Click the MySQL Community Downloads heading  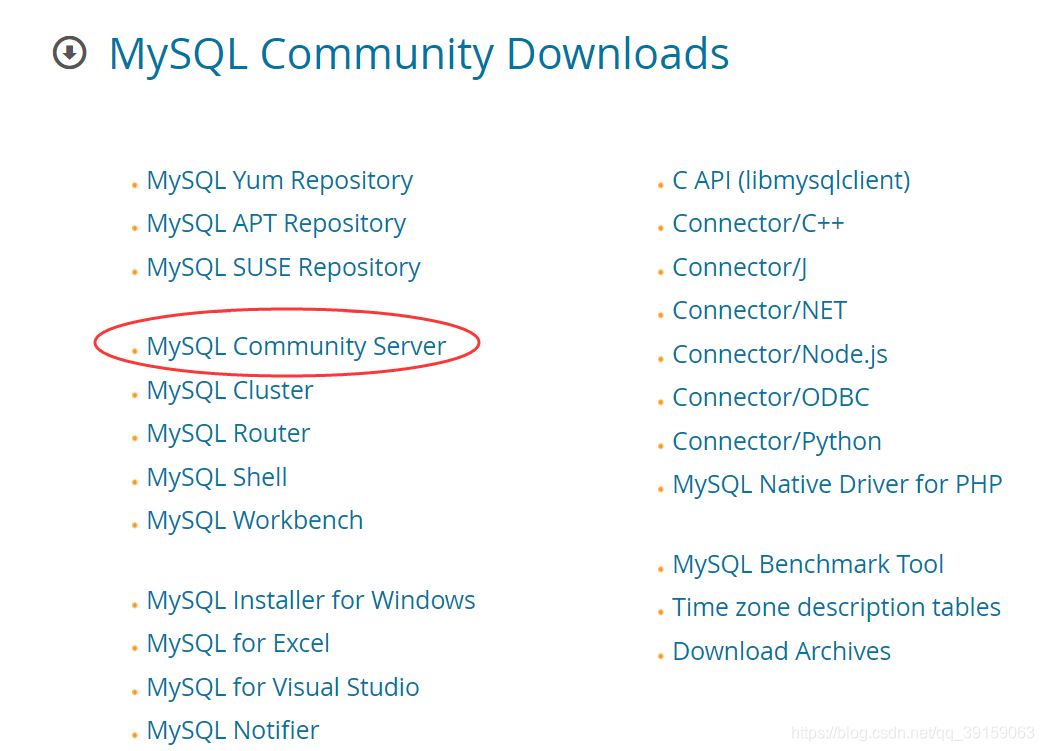419,54
